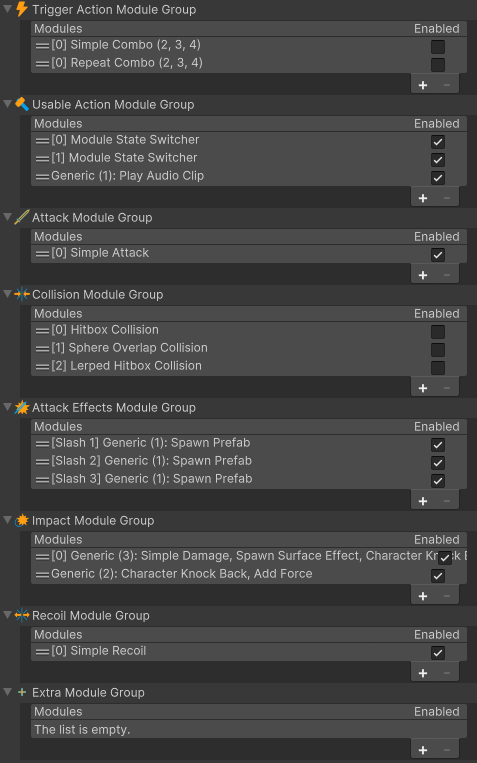The image size is (477, 763).
Task: Collapse the Trigger Action Module Group foldout
Action: pyautogui.click(x=7, y=9)
